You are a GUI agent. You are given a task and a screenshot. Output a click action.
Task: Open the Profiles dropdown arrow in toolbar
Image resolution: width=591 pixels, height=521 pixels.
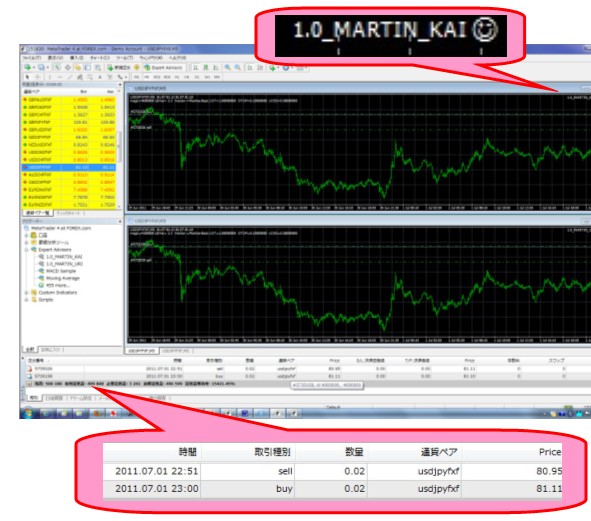47,68
